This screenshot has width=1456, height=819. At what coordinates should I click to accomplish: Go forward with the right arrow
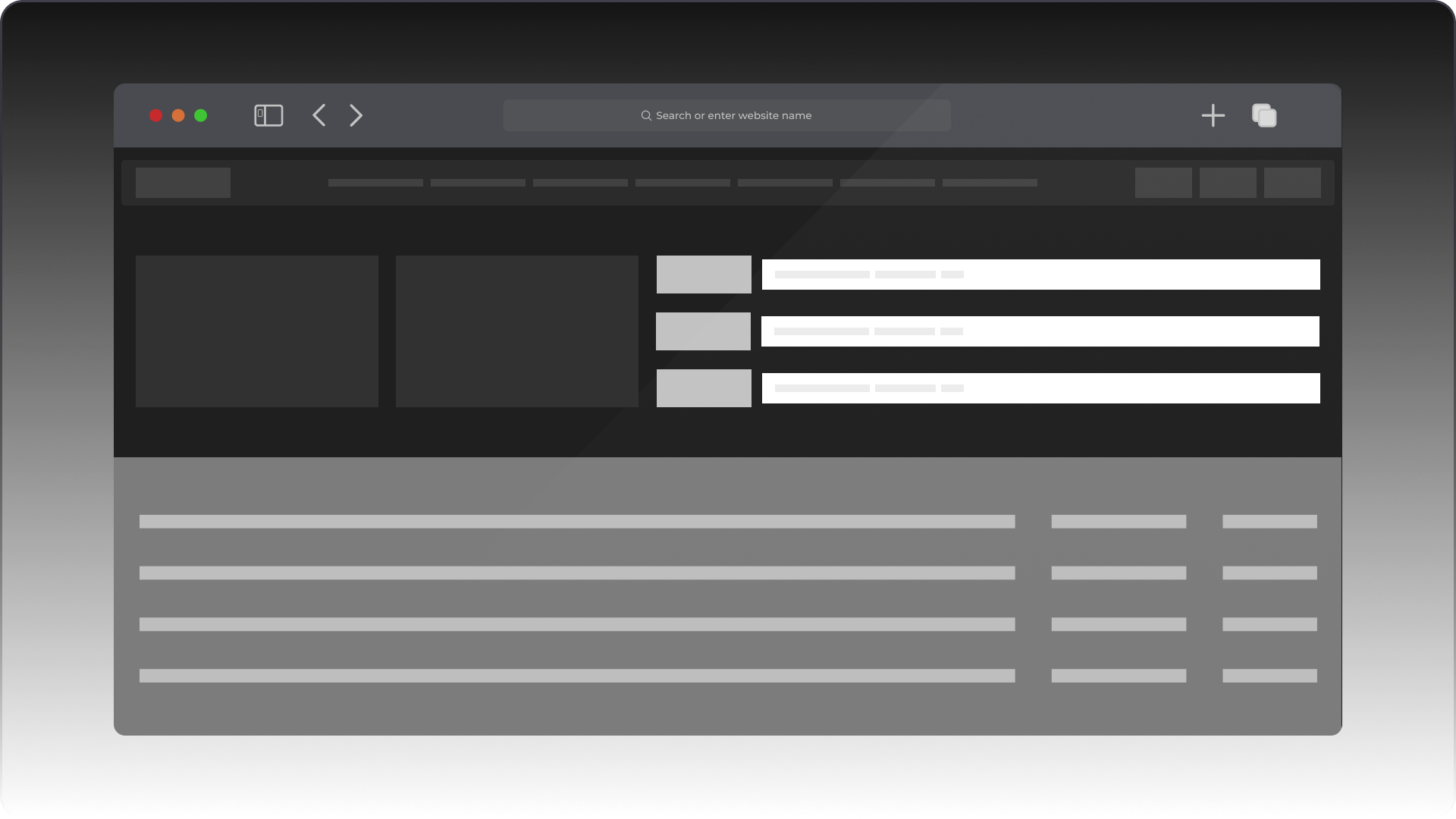click(x=356, y=115)
